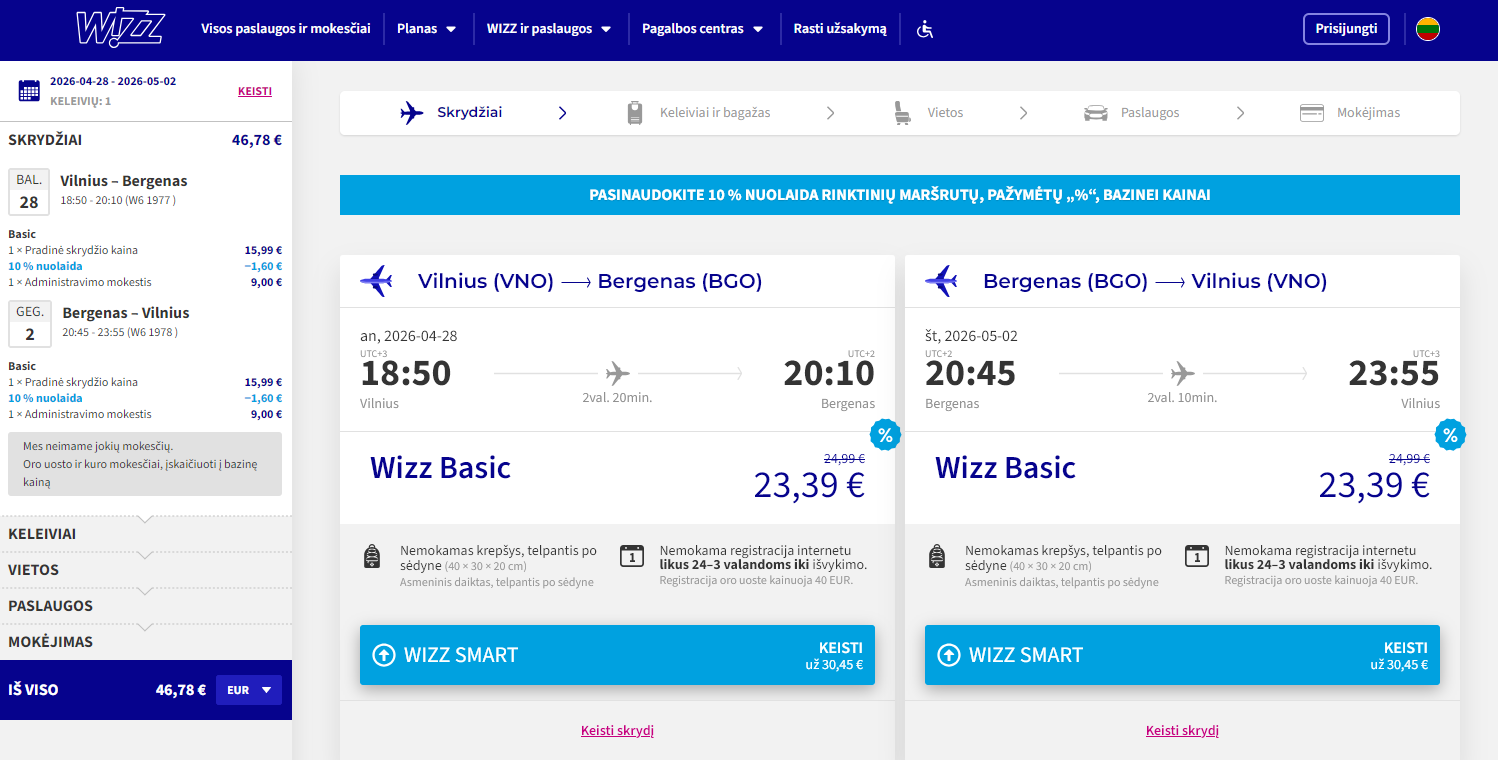Click the Wizz Air logo
The image size is (1498, 760).
click(x=119, y=29)
